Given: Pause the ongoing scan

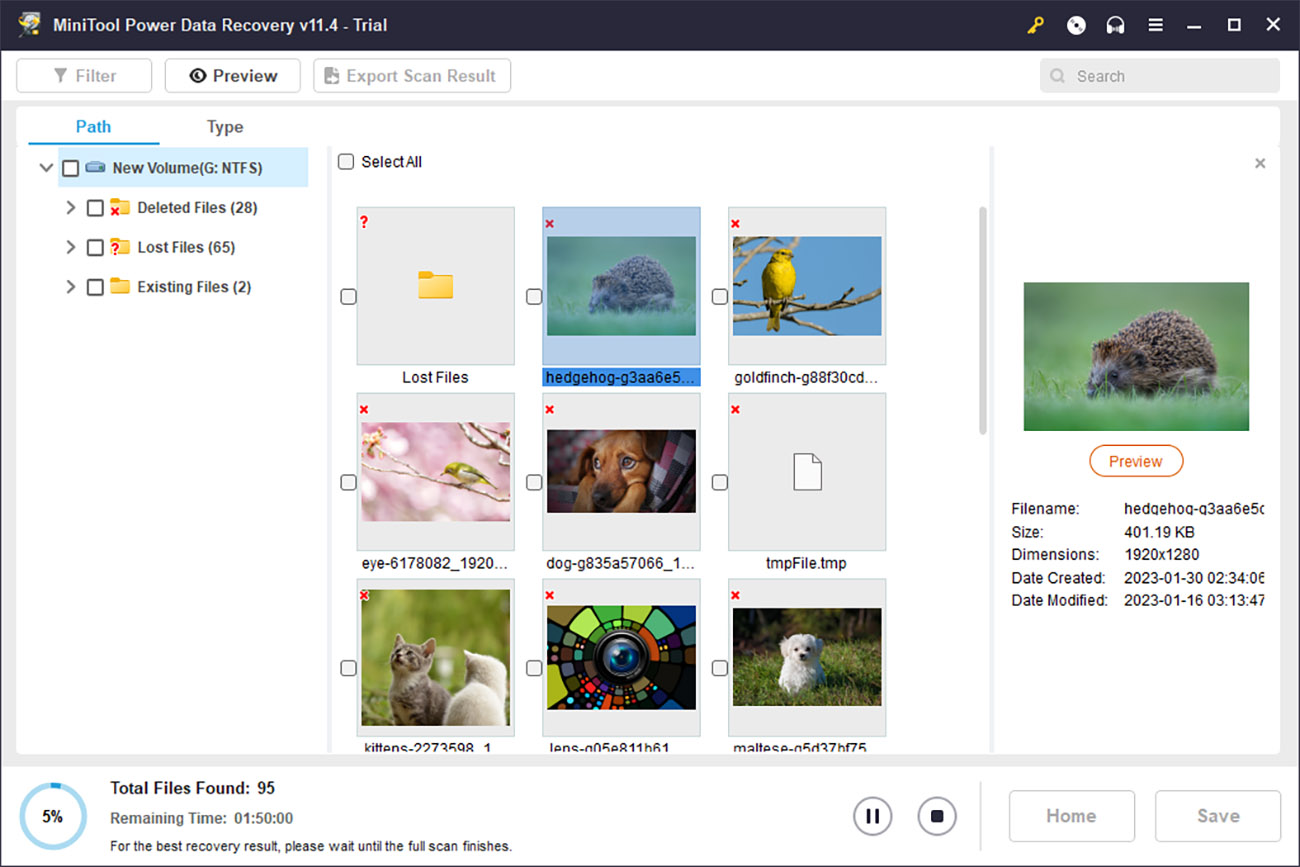Looking at the screenshot, I should pos(872,816).
